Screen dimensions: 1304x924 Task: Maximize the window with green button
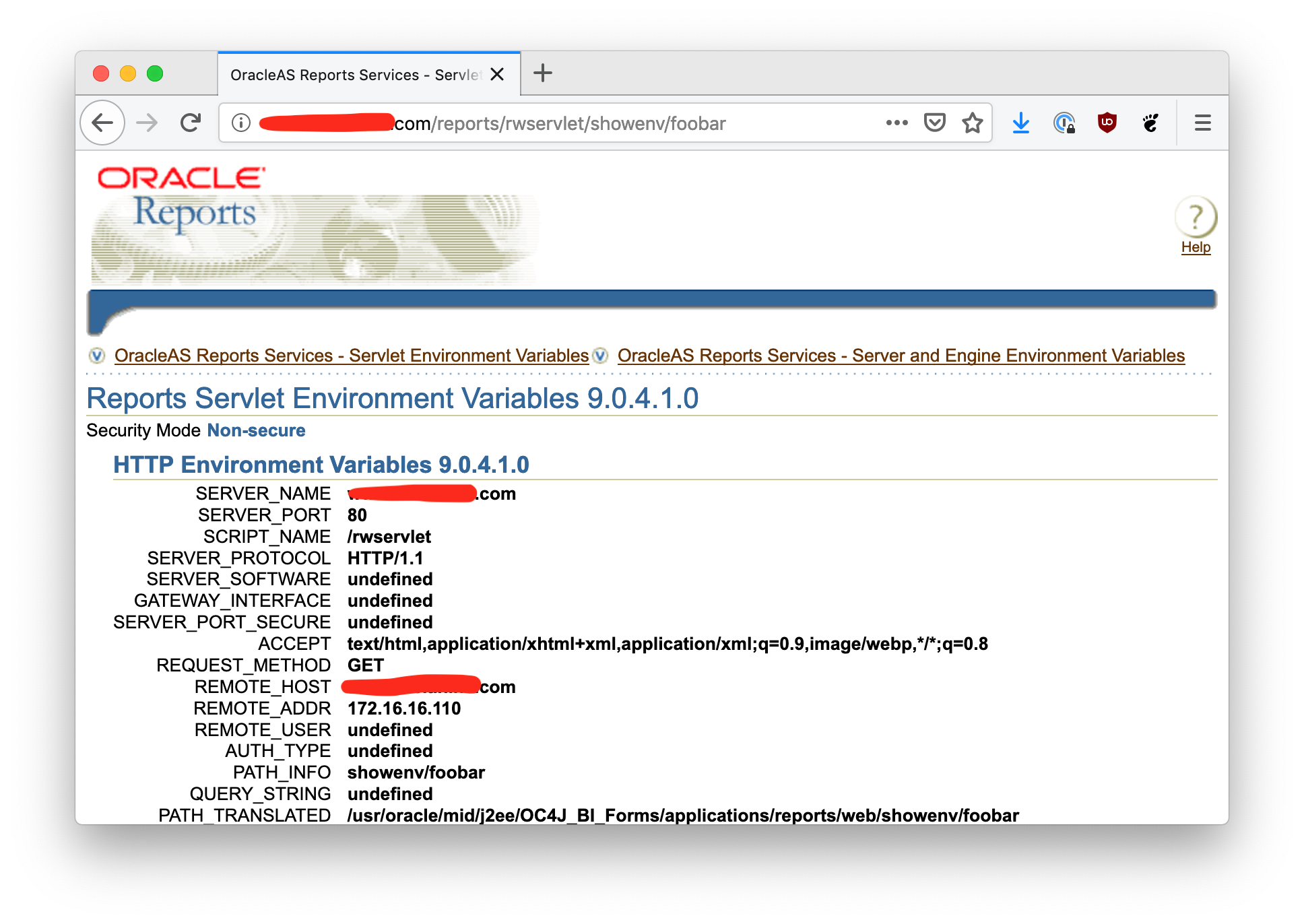(x=155, y=73)
